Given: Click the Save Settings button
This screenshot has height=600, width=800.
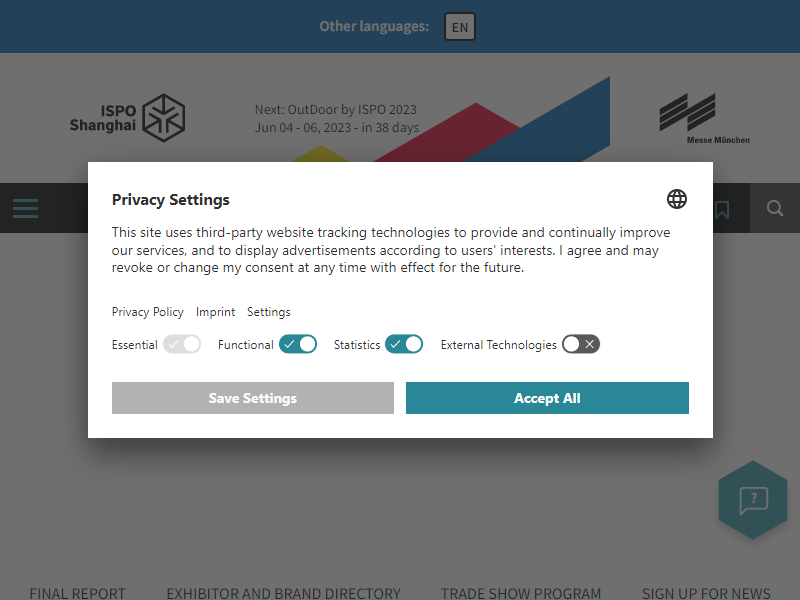Looking at the screenshot, I should click(x=253, y=398).
